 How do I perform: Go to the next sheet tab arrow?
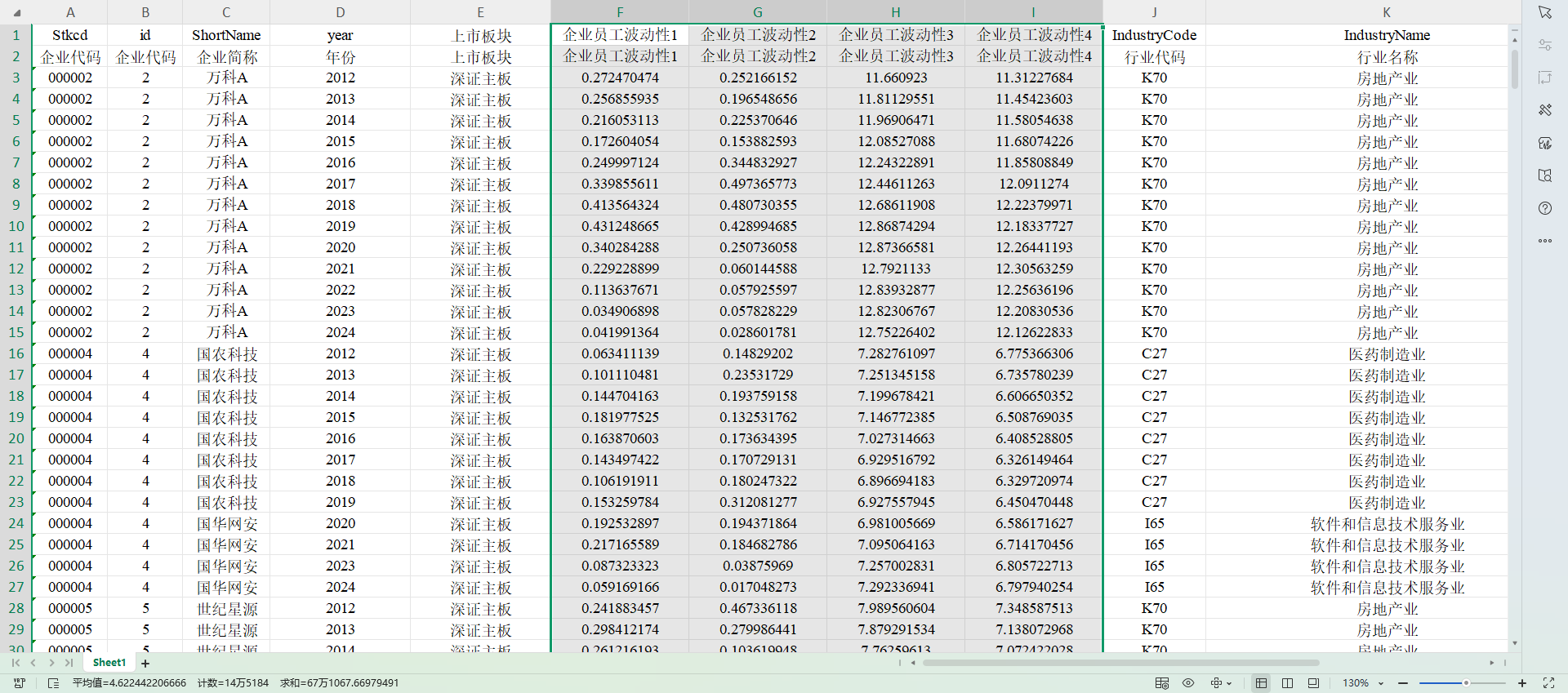[51, 663]
